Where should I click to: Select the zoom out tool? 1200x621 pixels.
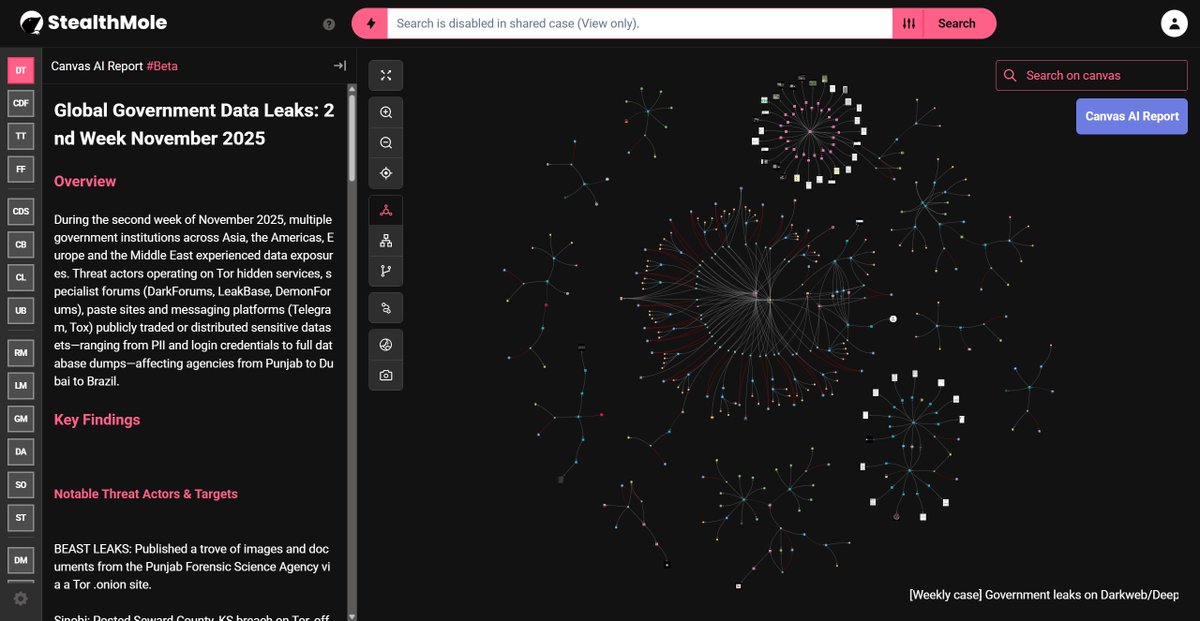[385, 142]
